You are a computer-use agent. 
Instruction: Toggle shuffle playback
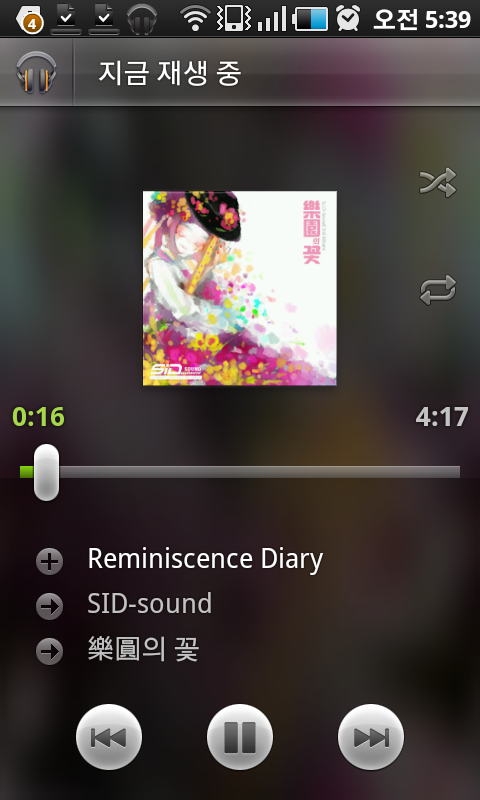click(438, 182)
